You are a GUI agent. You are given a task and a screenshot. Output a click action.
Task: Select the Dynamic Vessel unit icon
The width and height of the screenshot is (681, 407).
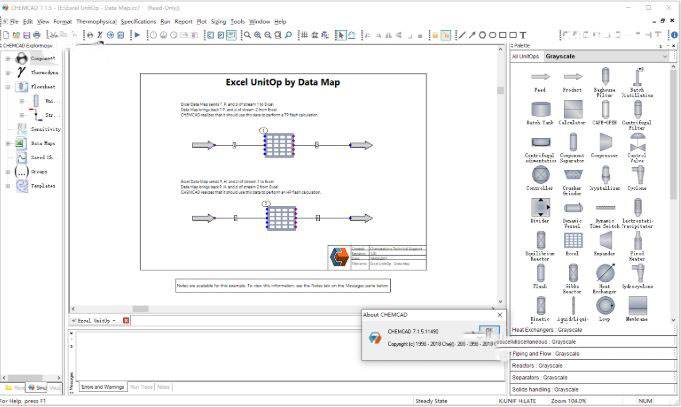pyautogui.click(x=573, y=208)
